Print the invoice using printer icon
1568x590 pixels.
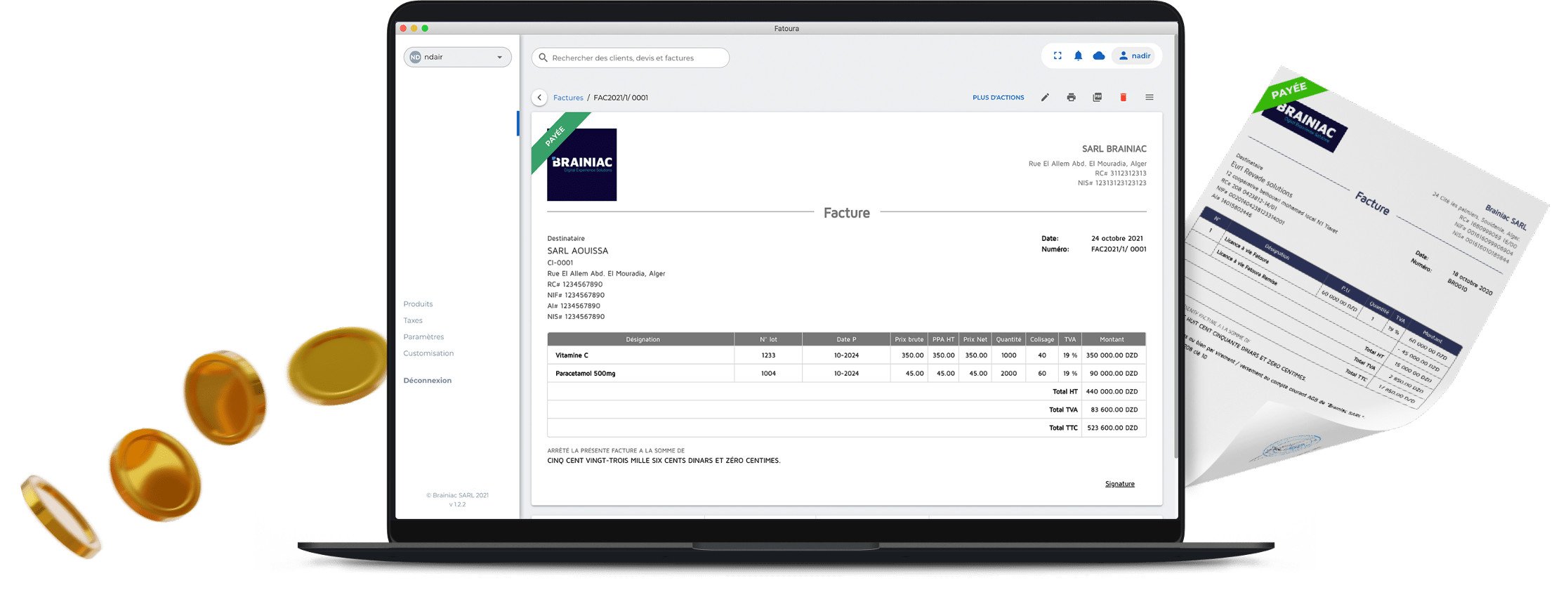(1071, 98)
